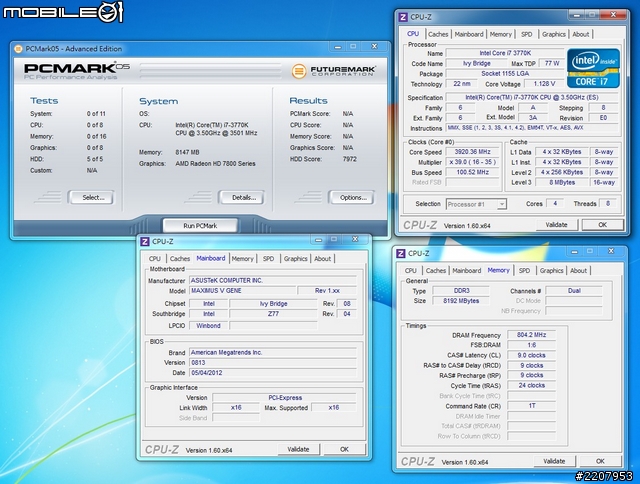
Task: Open Mainboard tab in top-right CPU-Z window
Action: (x=469, y=34)
